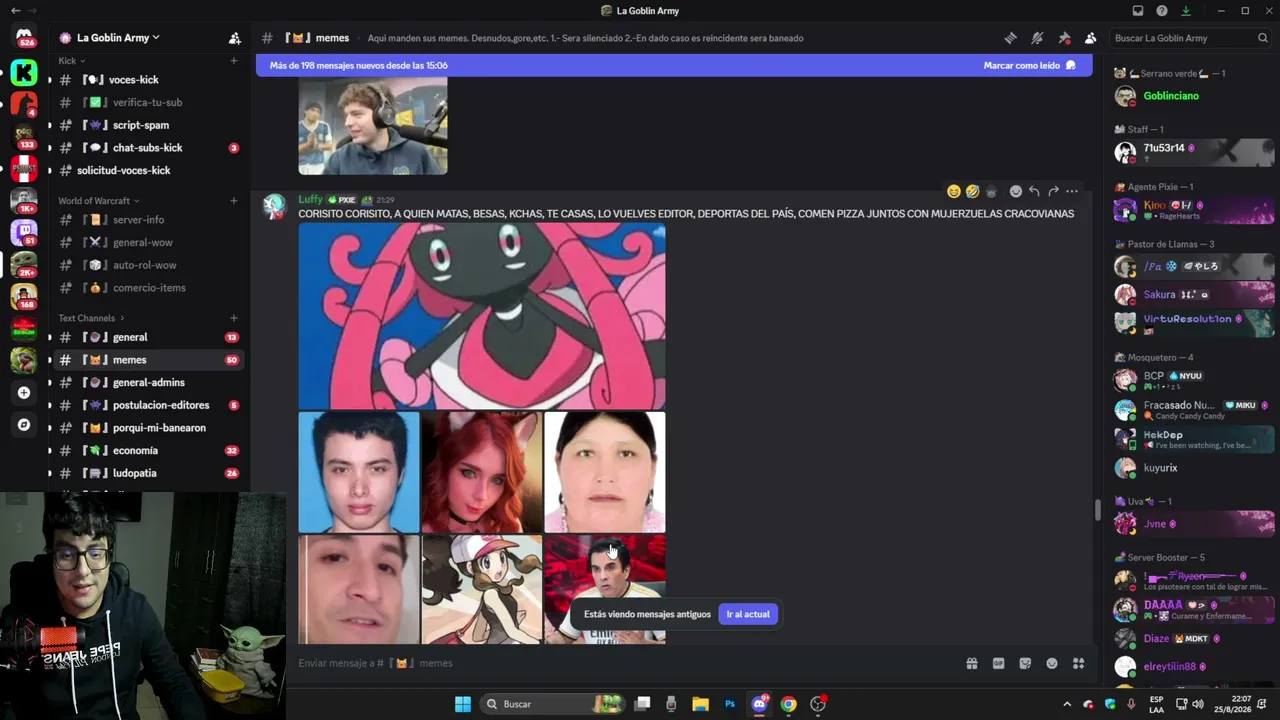
Task: Forward Luffy's message with the forward arrow
Action: (x=1053, y=191)
